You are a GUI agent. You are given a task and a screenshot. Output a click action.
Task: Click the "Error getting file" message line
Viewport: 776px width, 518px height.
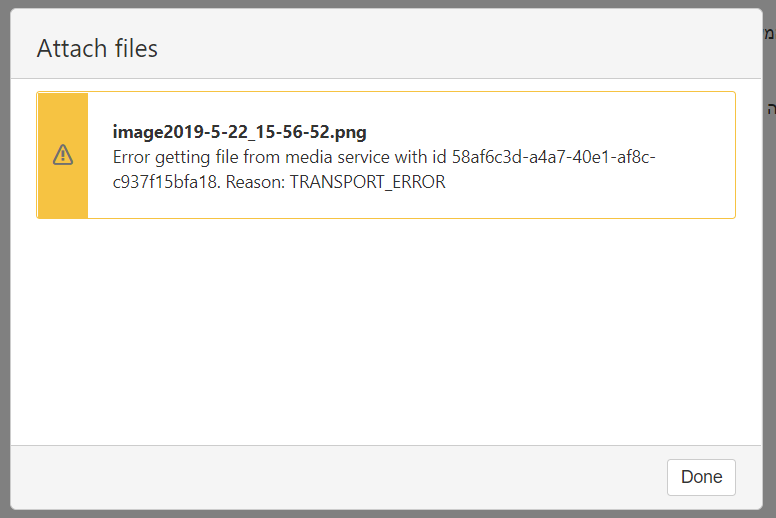[x=384, y=157]
